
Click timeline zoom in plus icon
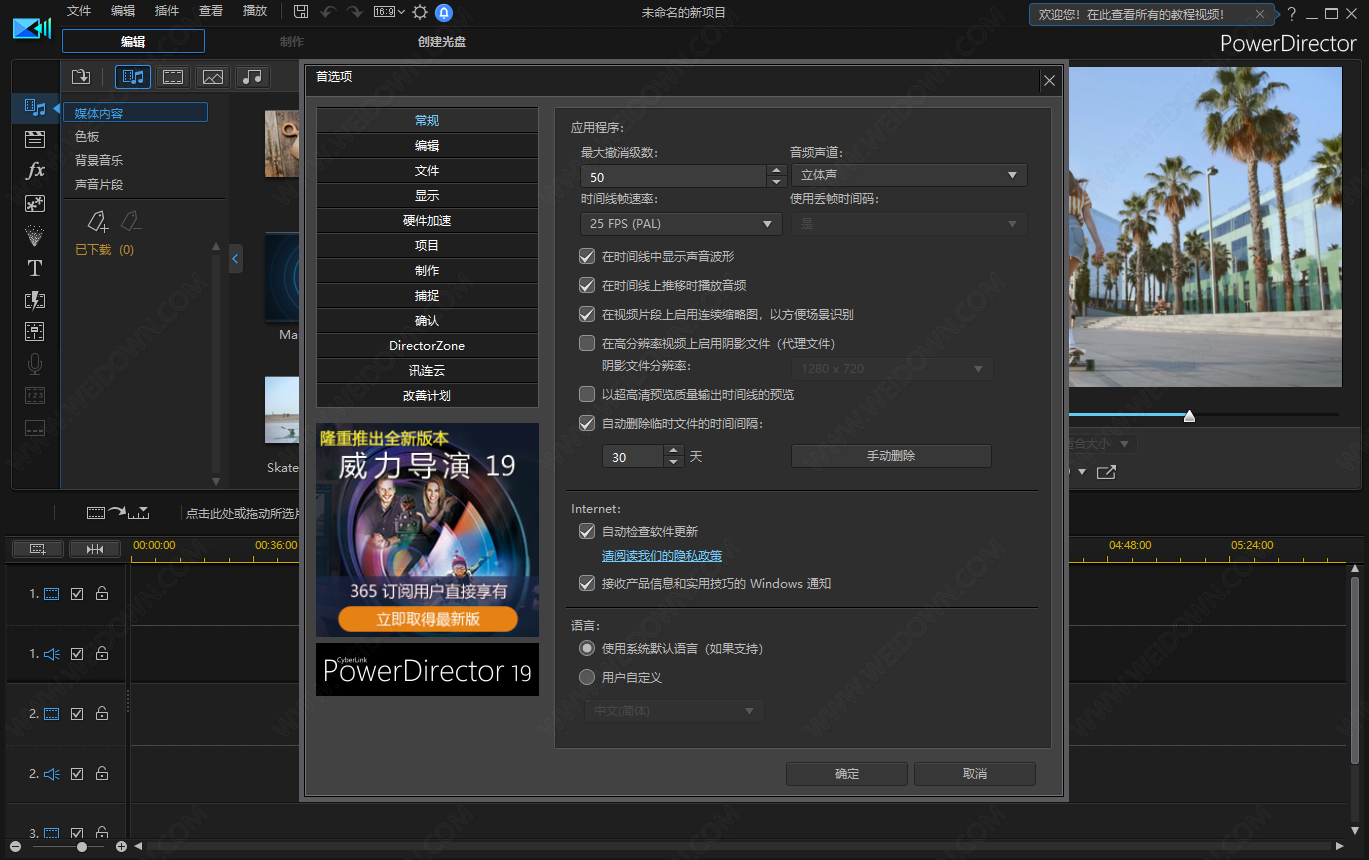(121, 846)
